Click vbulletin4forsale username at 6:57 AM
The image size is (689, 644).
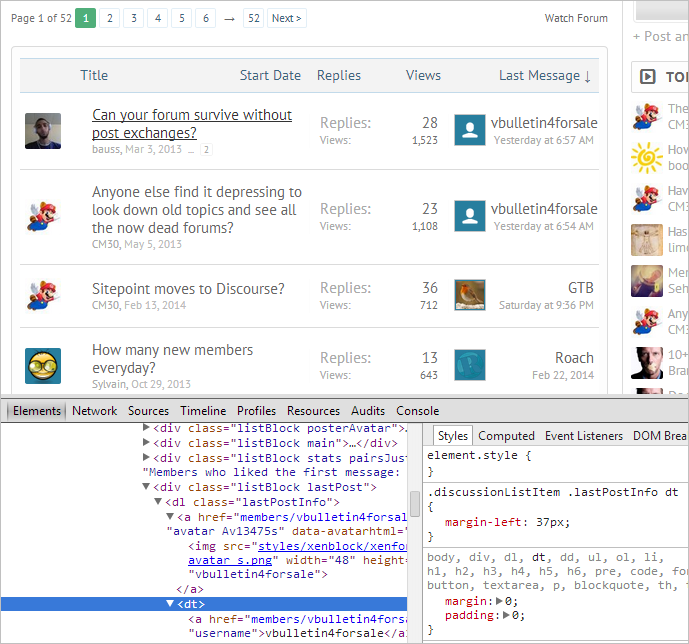point(544,123)
